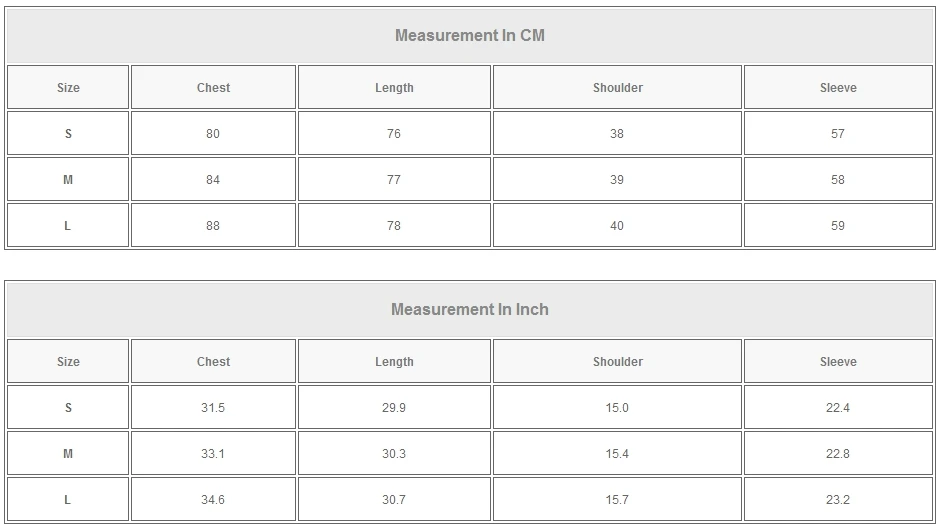
Task: Click the Sleeve header in the CM table
Action: tap(838, 88)
